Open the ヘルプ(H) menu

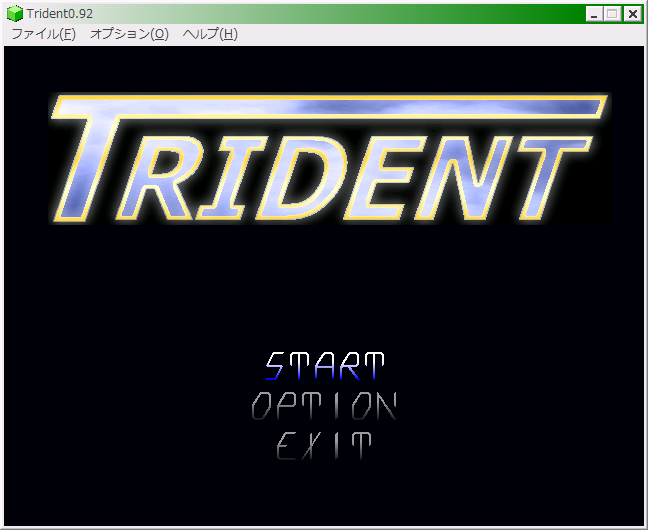(x=210, y=34)
